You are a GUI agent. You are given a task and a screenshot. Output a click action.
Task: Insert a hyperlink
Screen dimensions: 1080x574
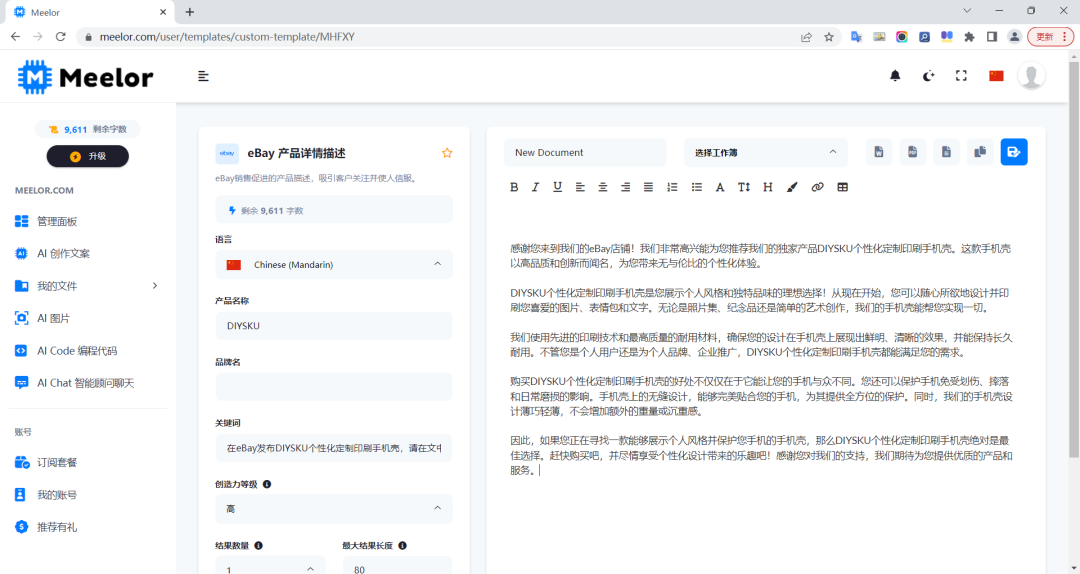pos(817,187)
